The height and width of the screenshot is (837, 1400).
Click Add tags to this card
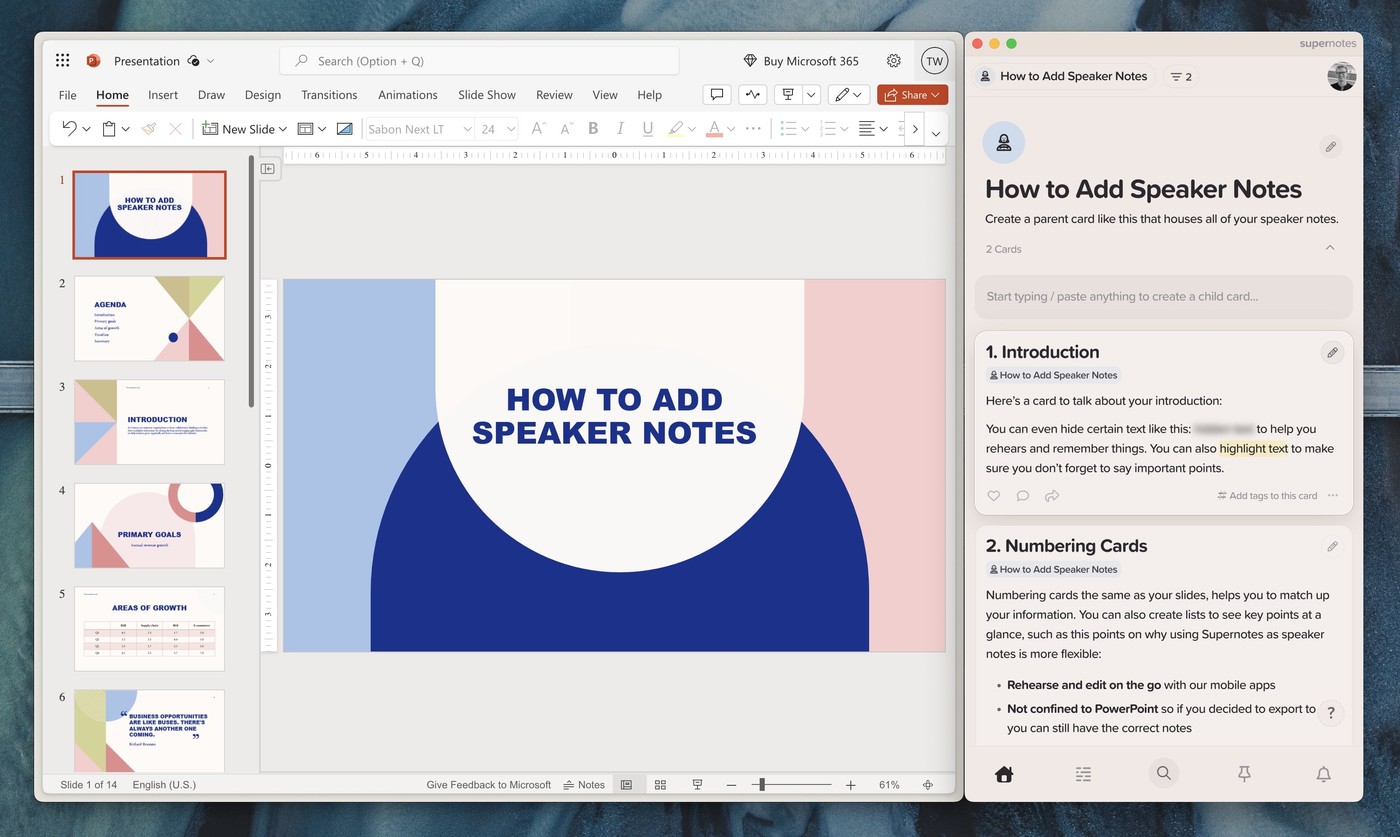click(x=1267, y=495)
